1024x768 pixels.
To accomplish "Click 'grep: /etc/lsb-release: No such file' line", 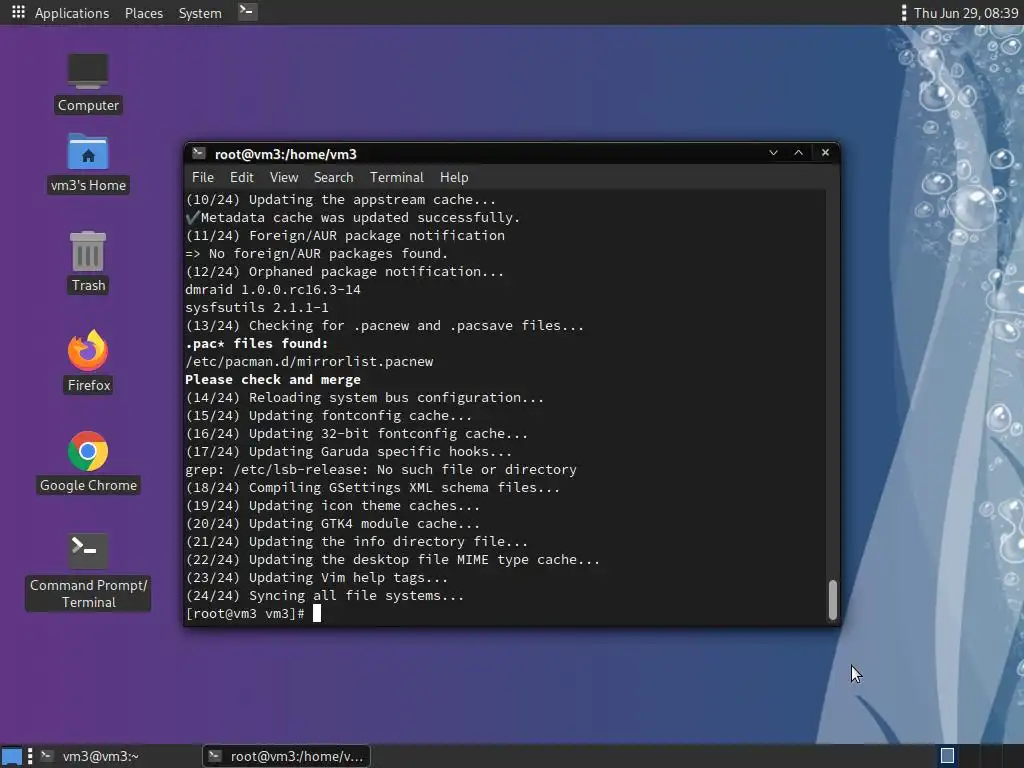I will [x=381, y=470].
